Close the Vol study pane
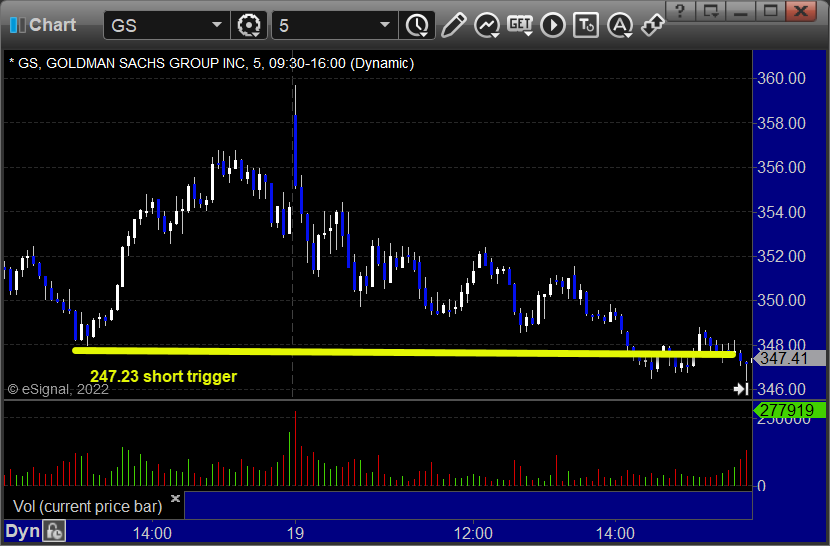 pyautogui.click(x=176, y=498)
